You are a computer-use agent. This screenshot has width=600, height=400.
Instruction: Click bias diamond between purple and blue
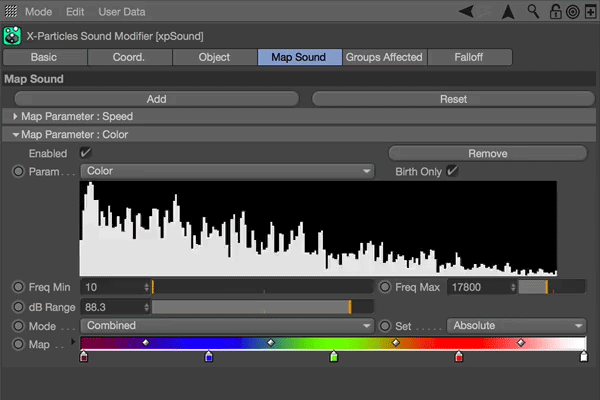coord(146,342)
